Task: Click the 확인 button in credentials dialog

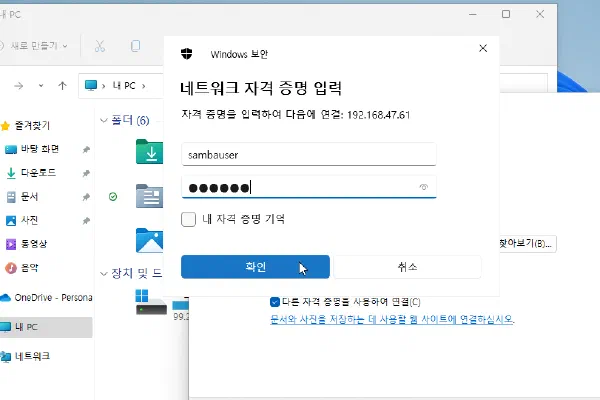Action: click(255, 267)
